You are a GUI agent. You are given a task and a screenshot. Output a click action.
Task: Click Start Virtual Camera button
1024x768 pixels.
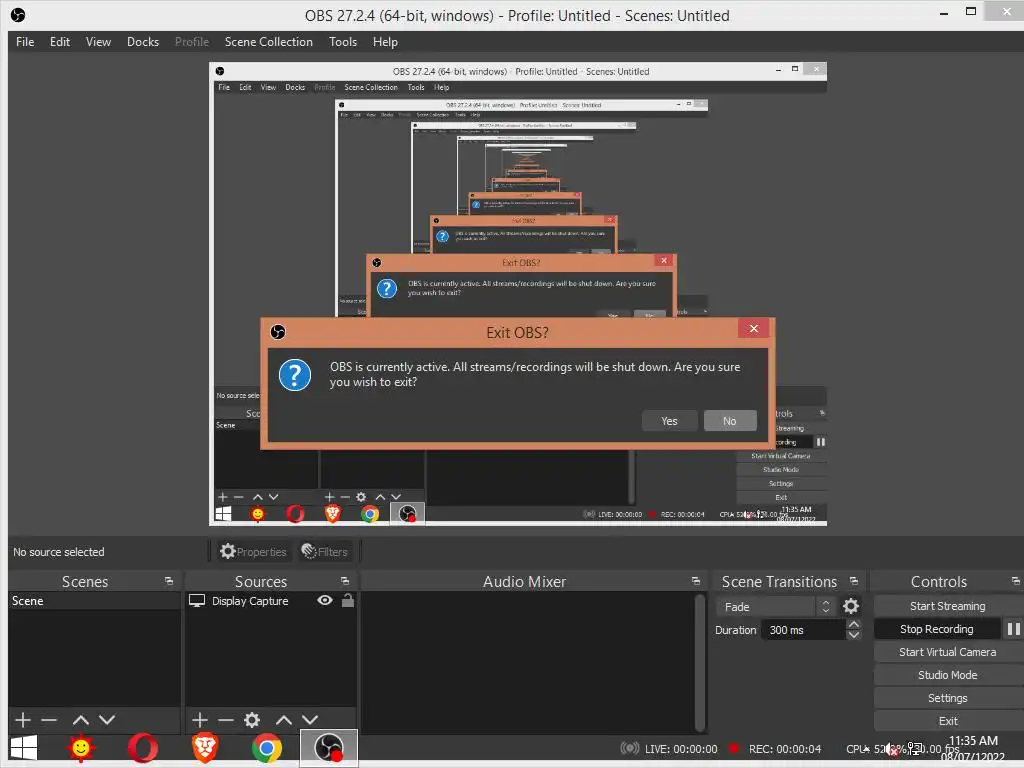[947, 652]
